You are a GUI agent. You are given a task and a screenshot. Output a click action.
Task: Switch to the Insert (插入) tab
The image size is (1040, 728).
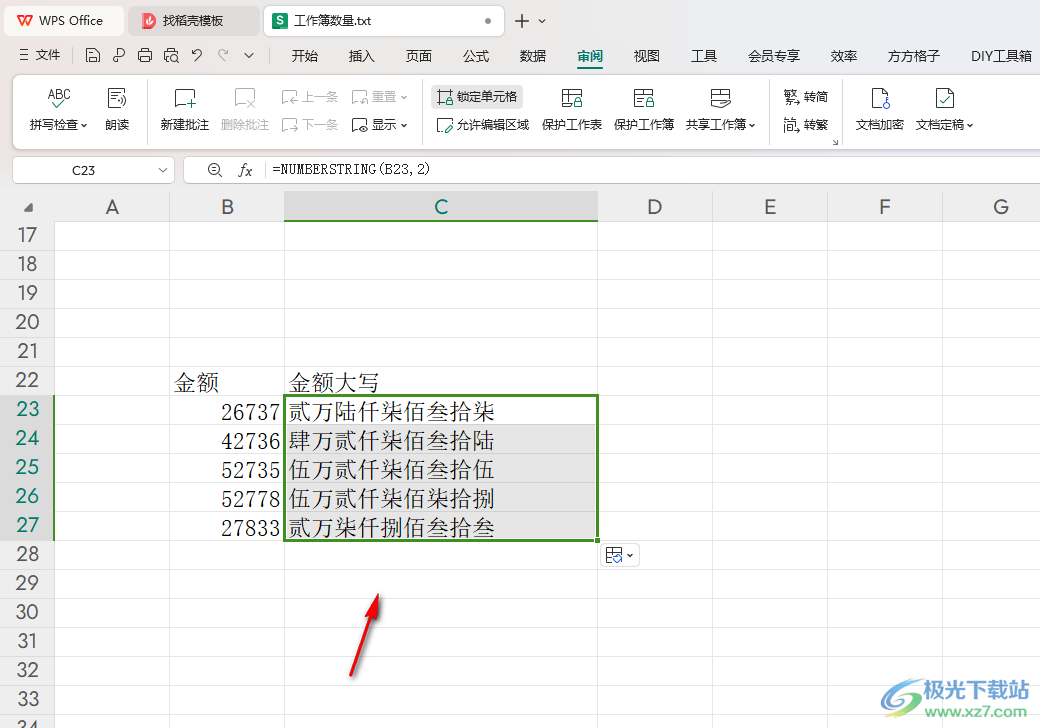tap(361, 56)
